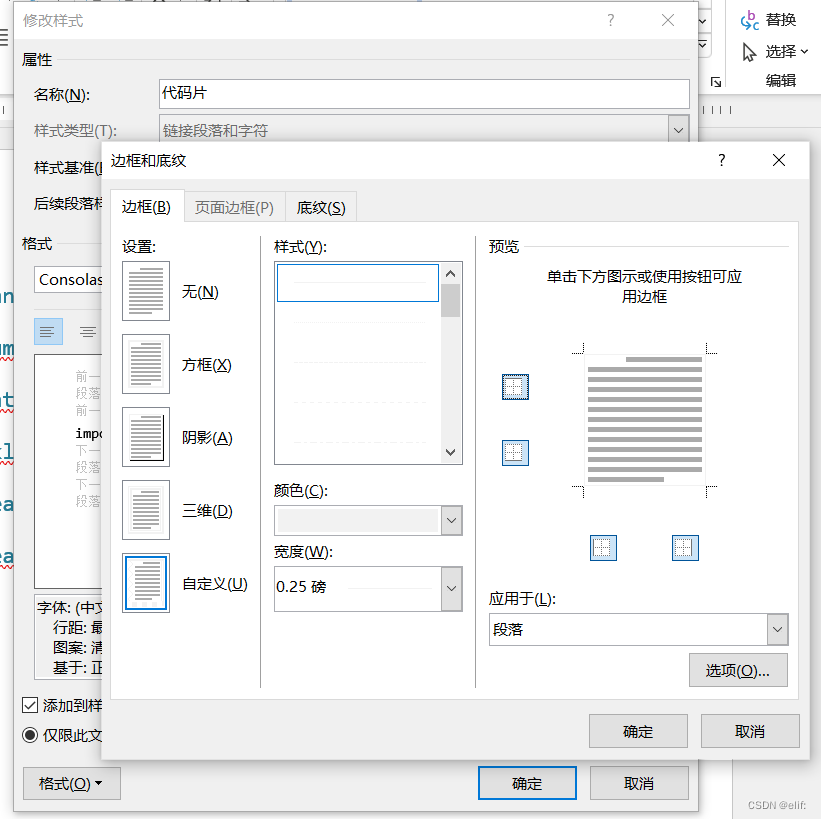Screen dimensions: 821x819
Task: Click the Name (名称) field containing 代码片
Action: coord(424,94)
